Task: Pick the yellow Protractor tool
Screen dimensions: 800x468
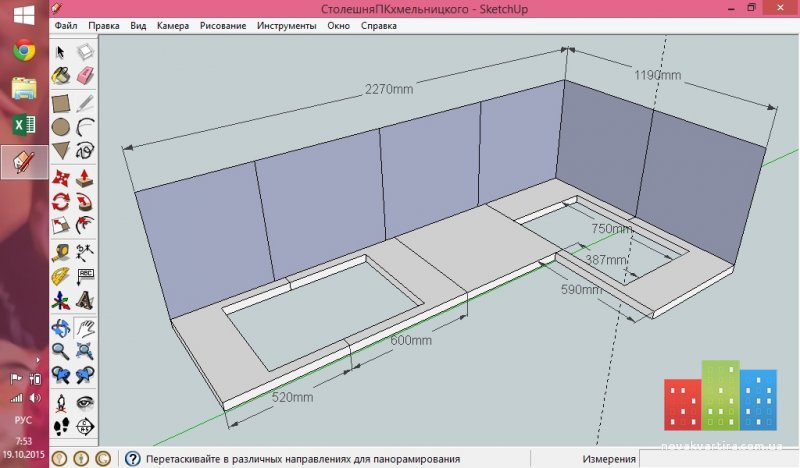Action: click(61, 276)
